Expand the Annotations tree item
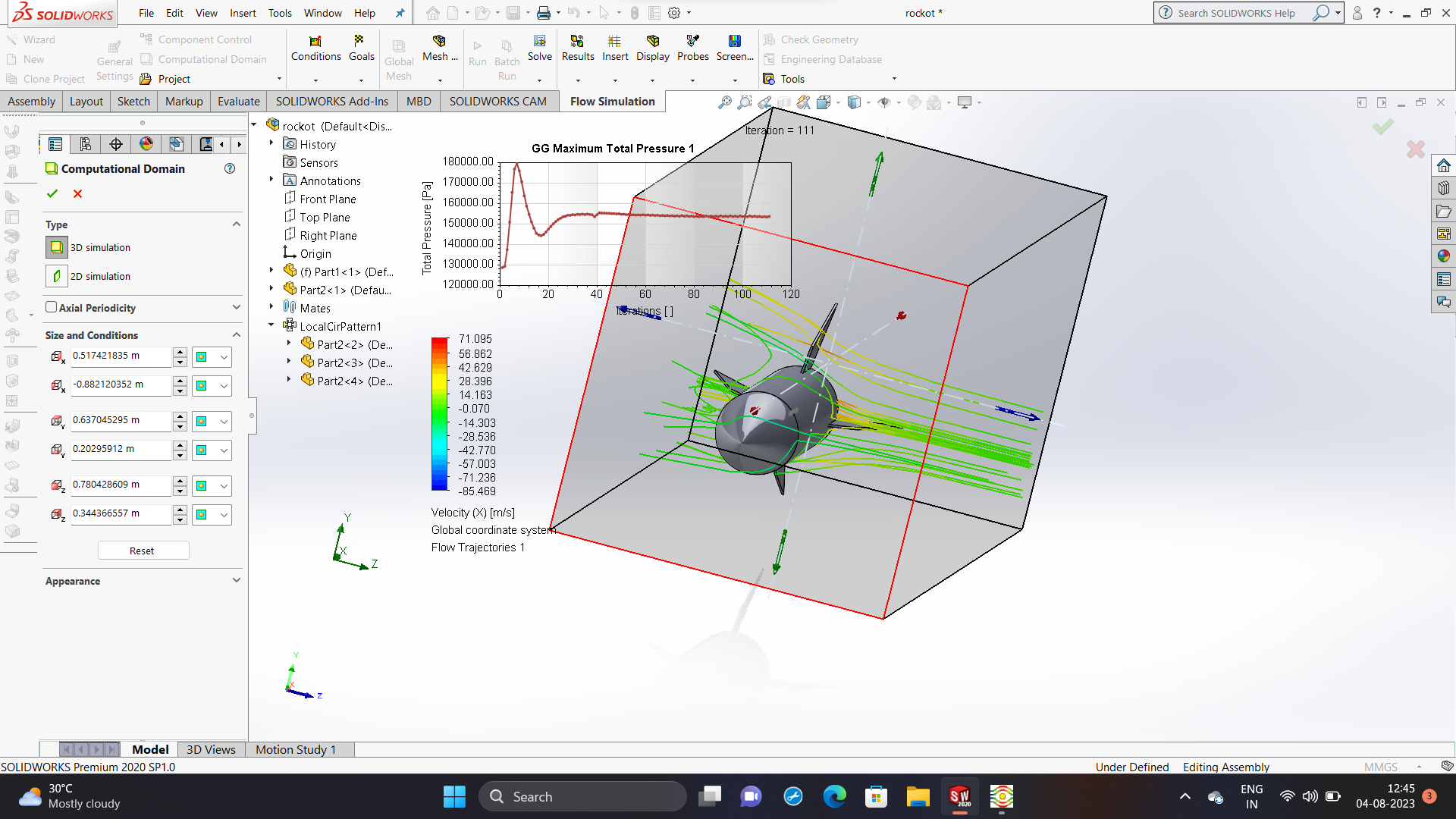Screen dimensions: 1456x819 [271, 180]
